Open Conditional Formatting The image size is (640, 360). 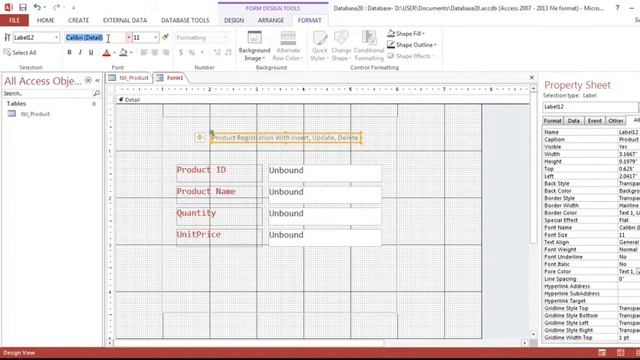369,46
